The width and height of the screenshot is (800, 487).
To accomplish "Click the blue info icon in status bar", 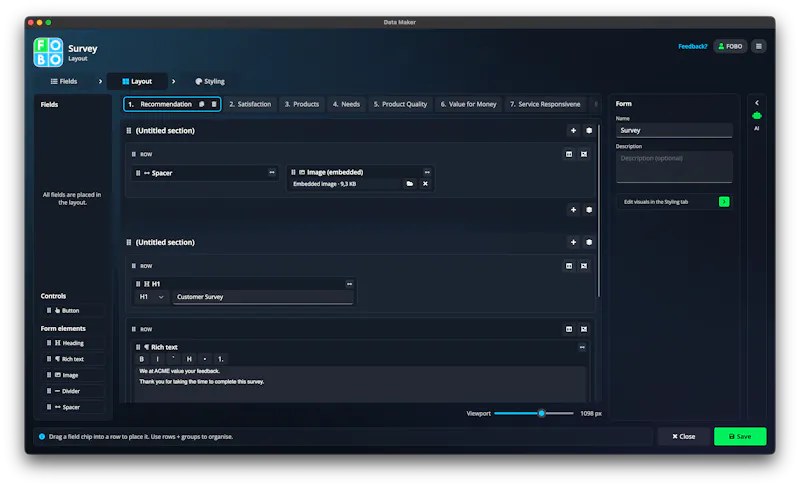I will pos(42,437).
